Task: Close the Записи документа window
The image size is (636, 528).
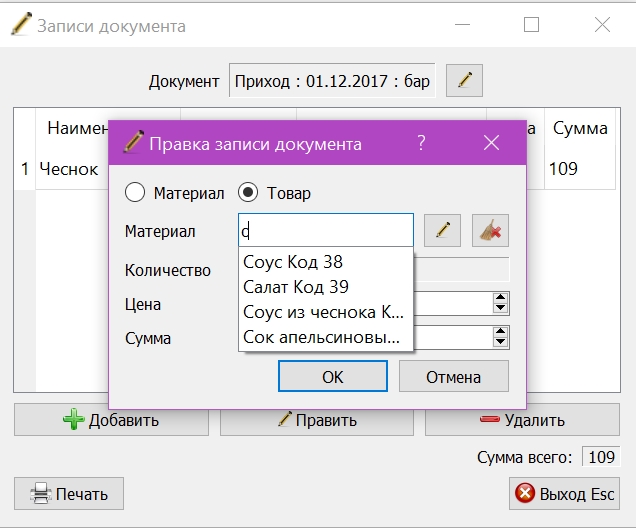Action: [x=602, y=25]
